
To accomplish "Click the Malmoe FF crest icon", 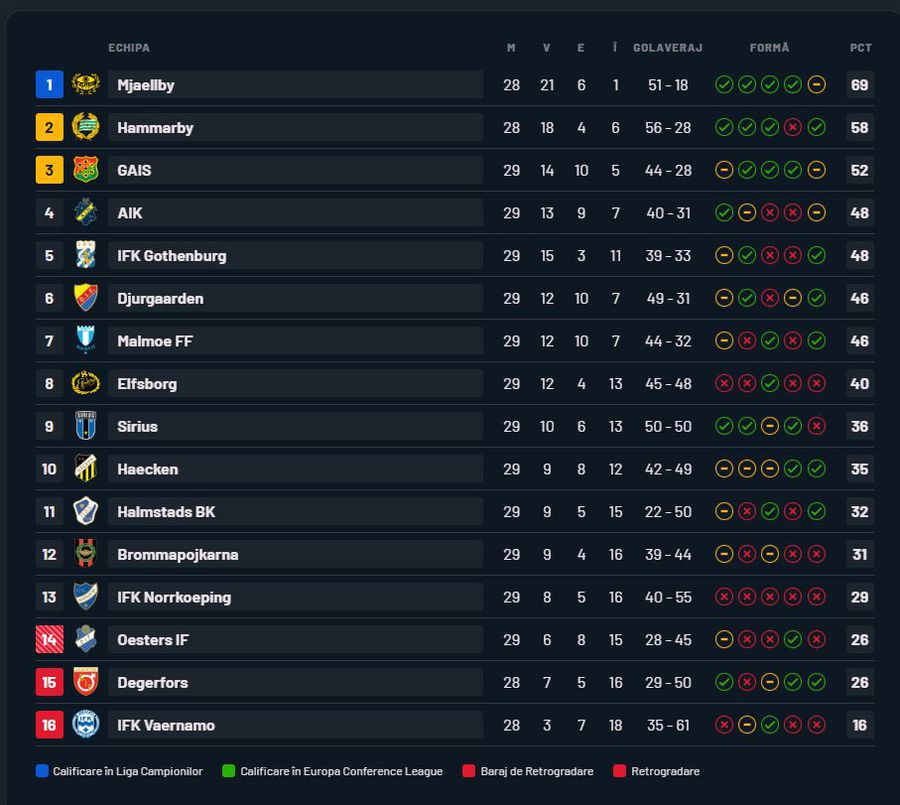I will pyautogui.click(x=86, y=341).
